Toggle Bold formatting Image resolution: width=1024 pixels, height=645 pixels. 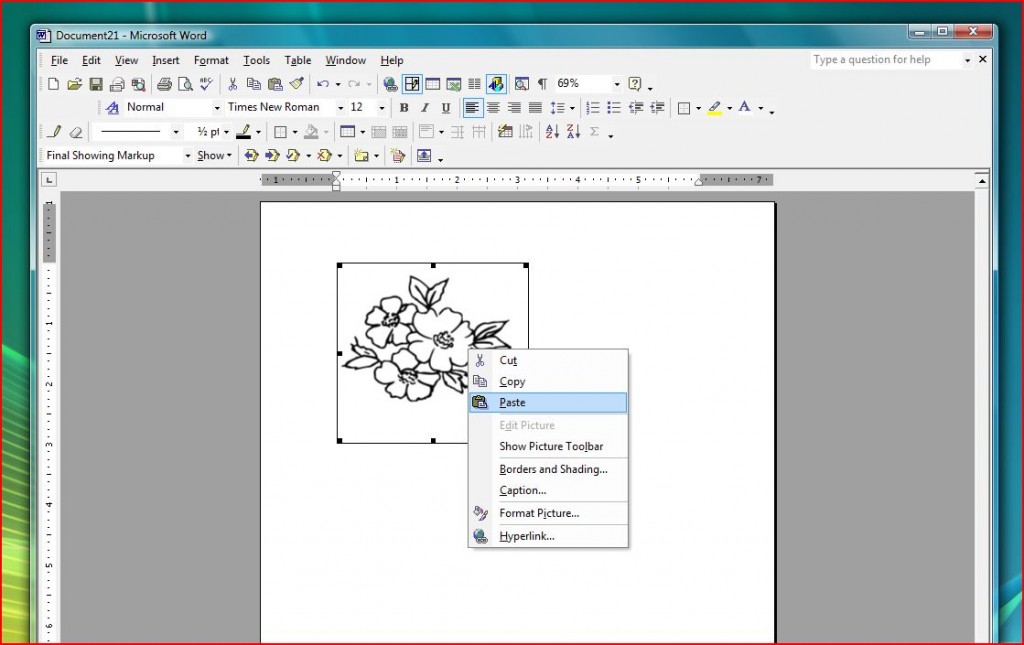pos(403,107)
